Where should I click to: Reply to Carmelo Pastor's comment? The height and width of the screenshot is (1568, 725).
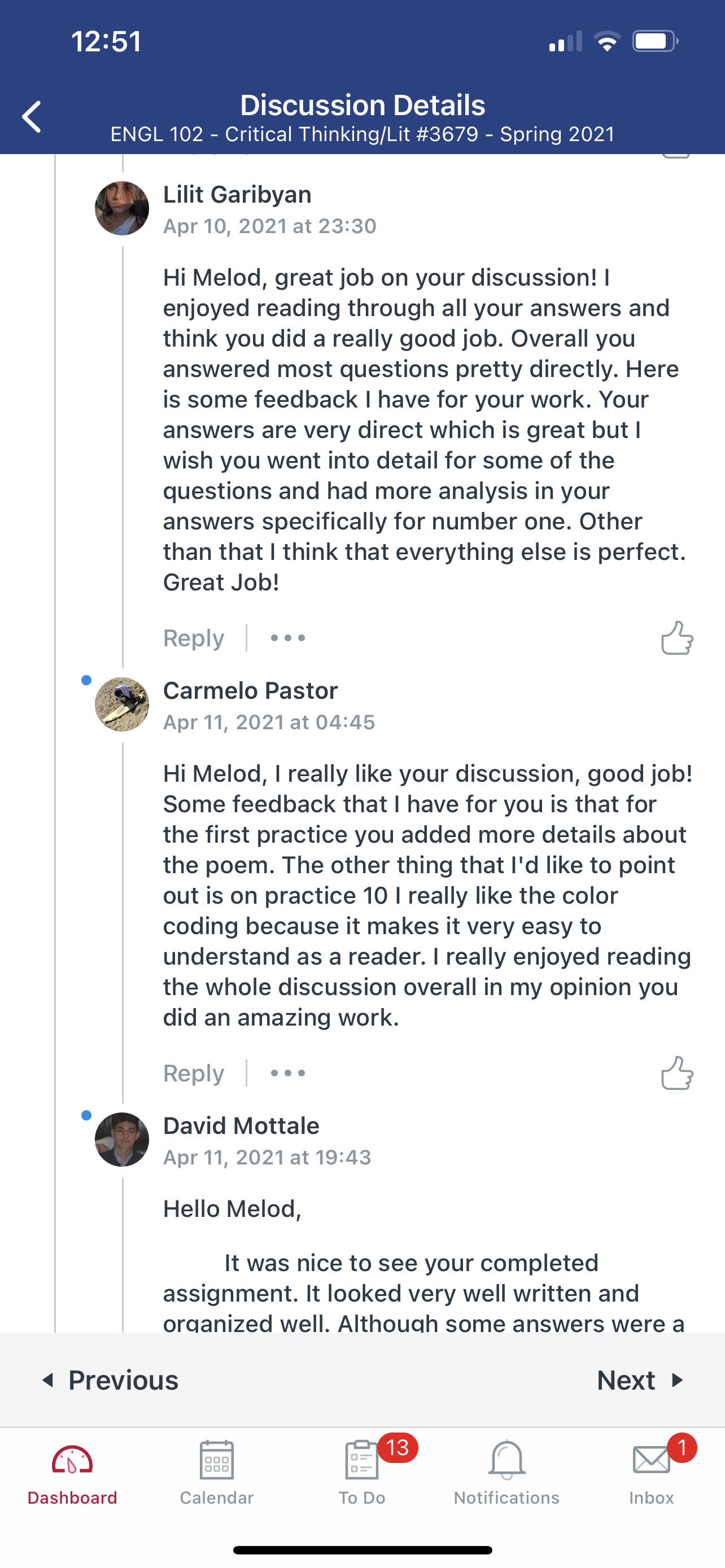194,1073
